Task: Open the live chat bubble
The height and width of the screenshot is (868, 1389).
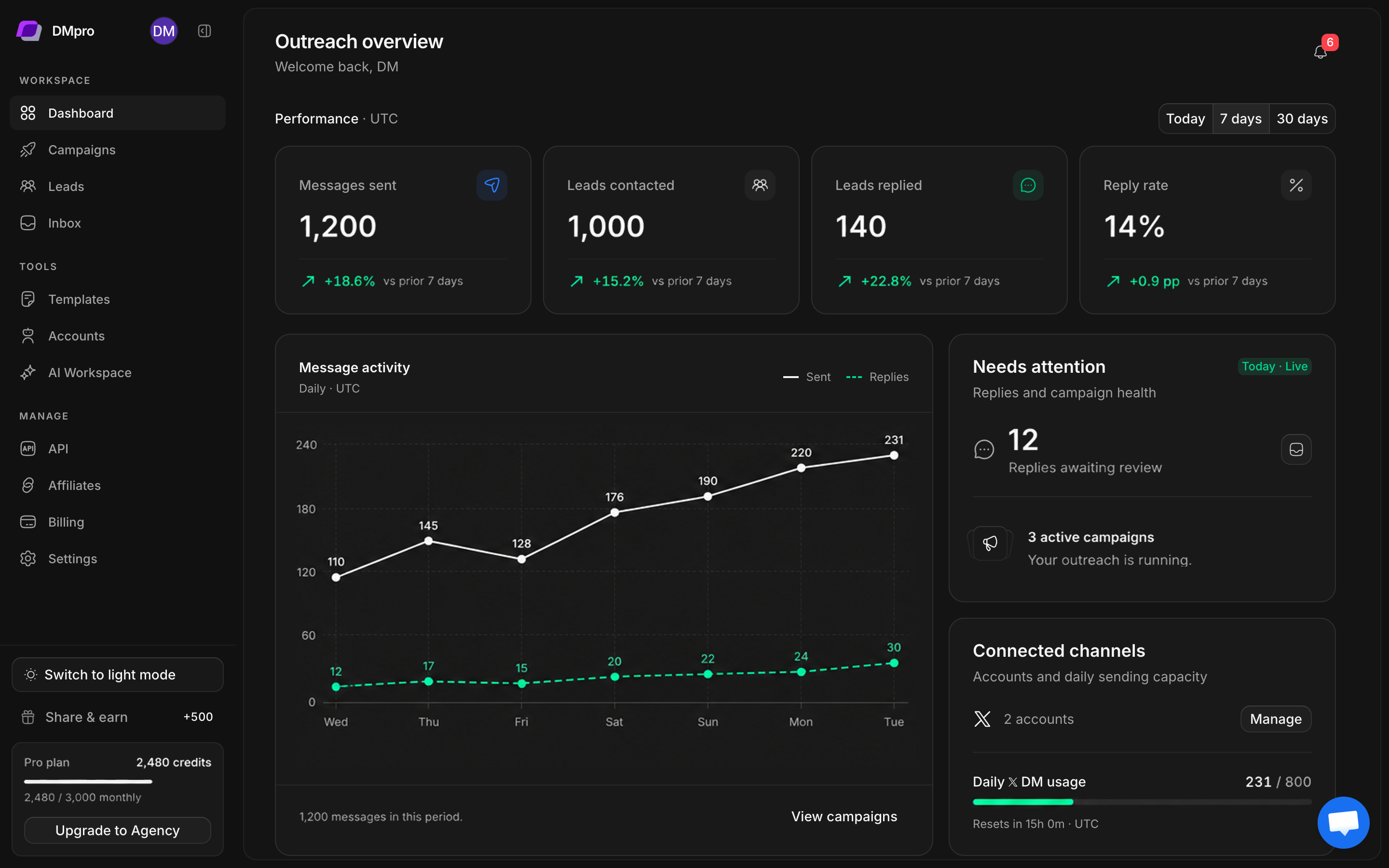Action: [1343, 822]
